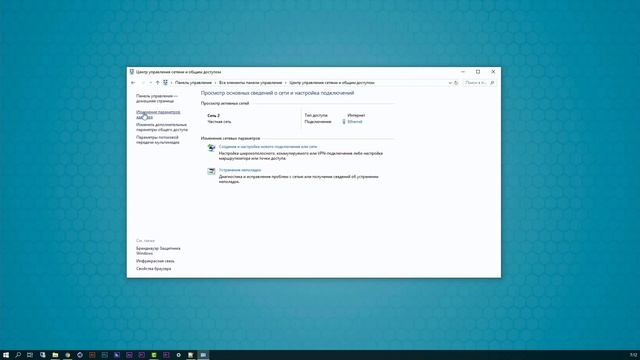Open the address bar history dropdown
640x360 pixels.
pos(450,83)
